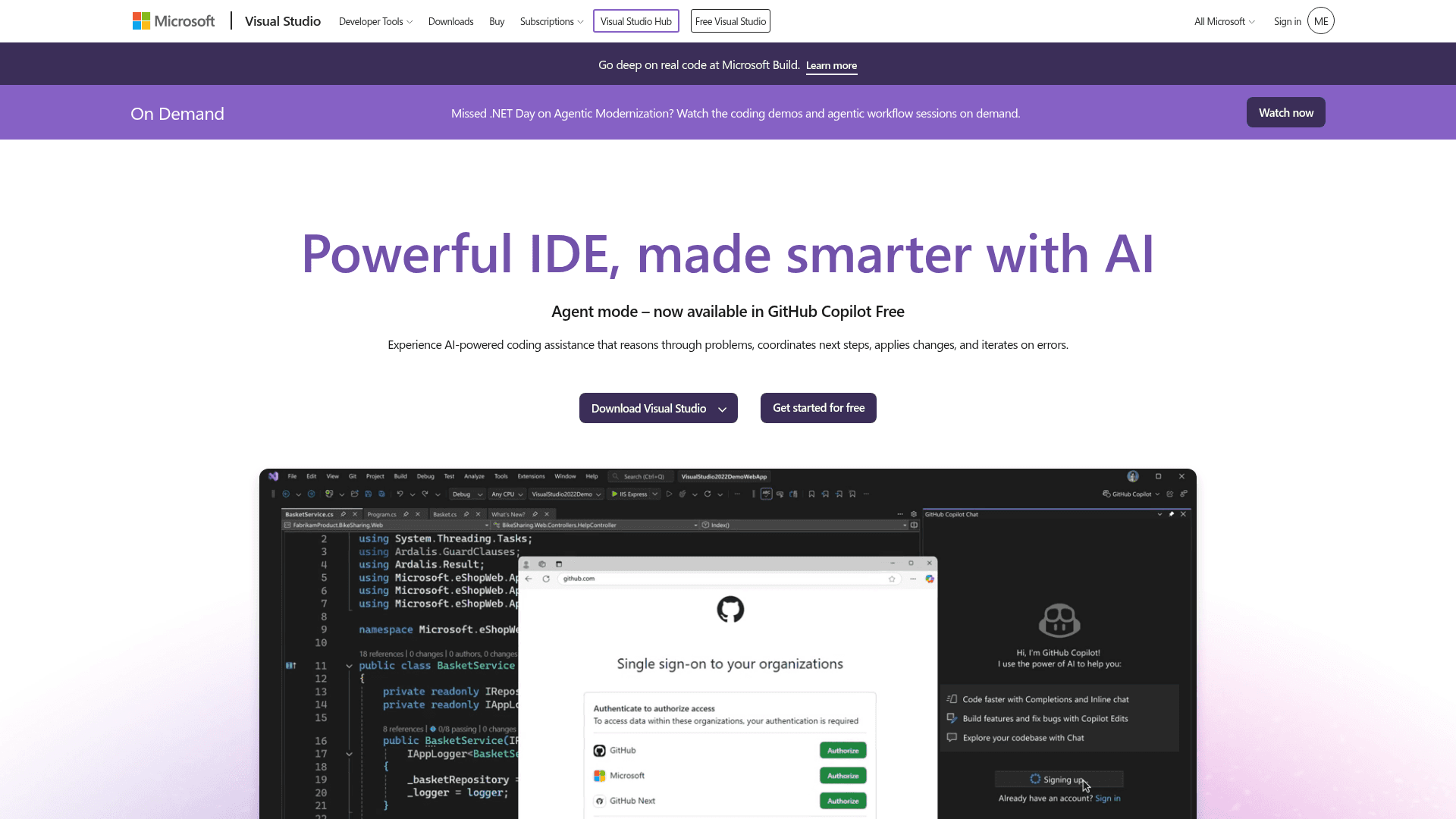Authorize the Microsoft organization

tap(843, 776)
